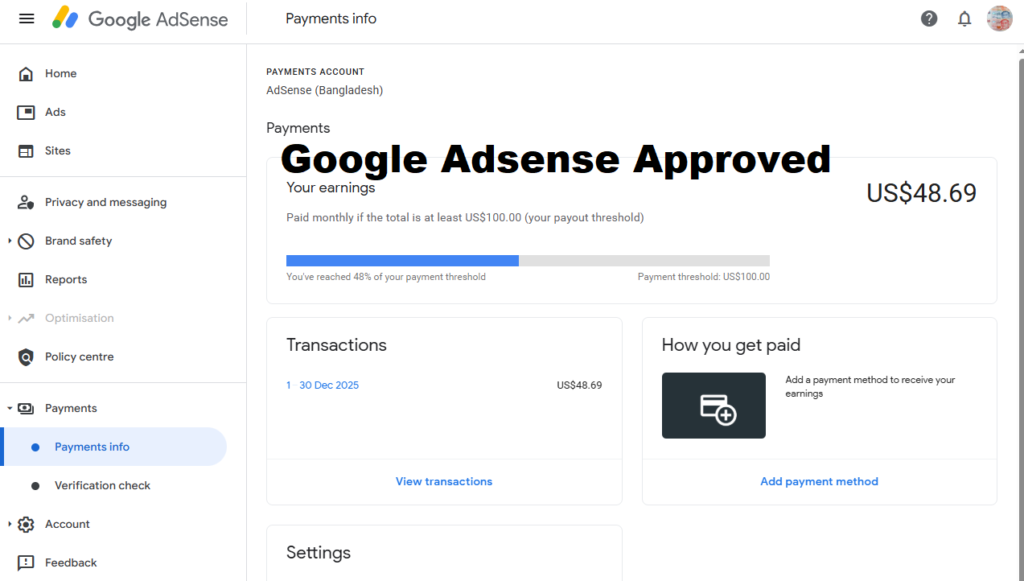Image resolution: width=1024 pixels, height=581 pixels.
Task: Open Reports via its bar-chart icon
Action: (27, 279)
